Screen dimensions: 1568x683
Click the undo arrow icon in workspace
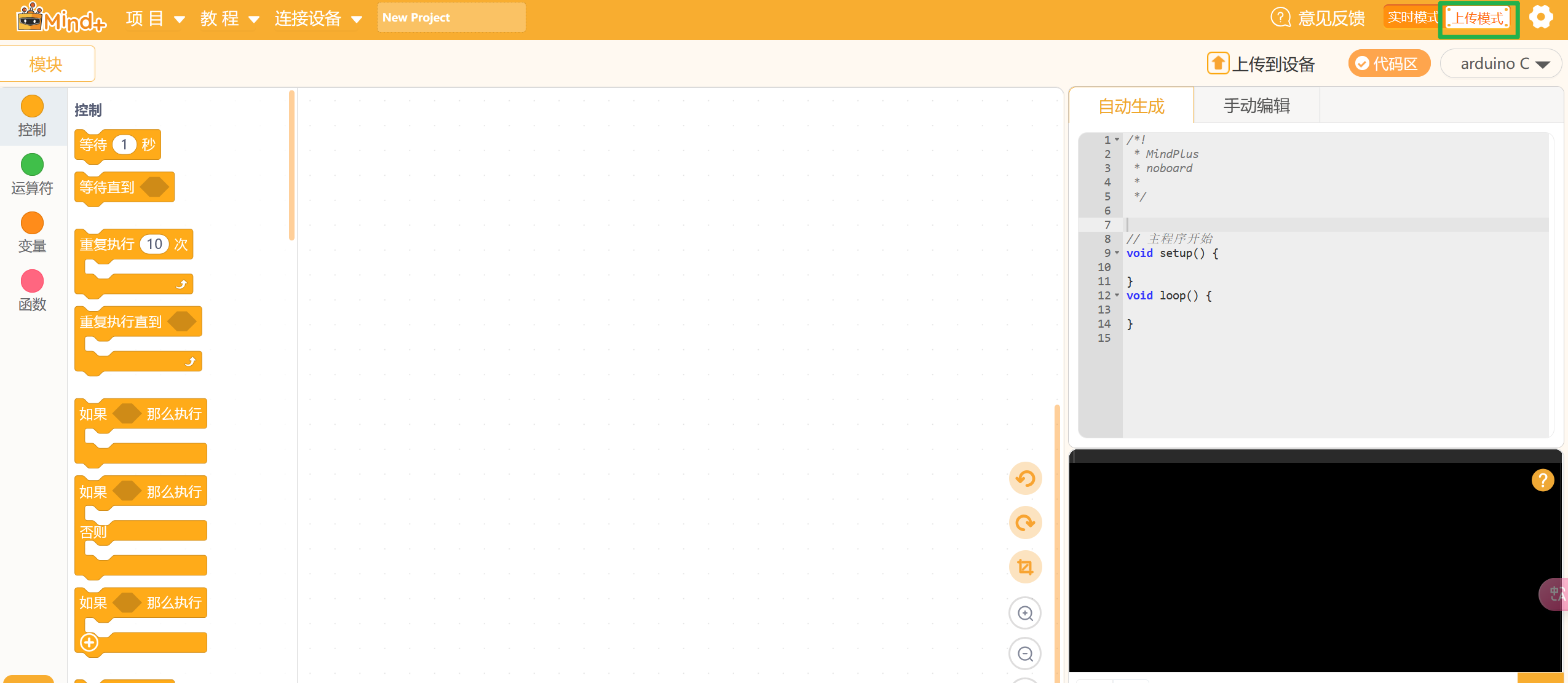tap(1025, 478)
